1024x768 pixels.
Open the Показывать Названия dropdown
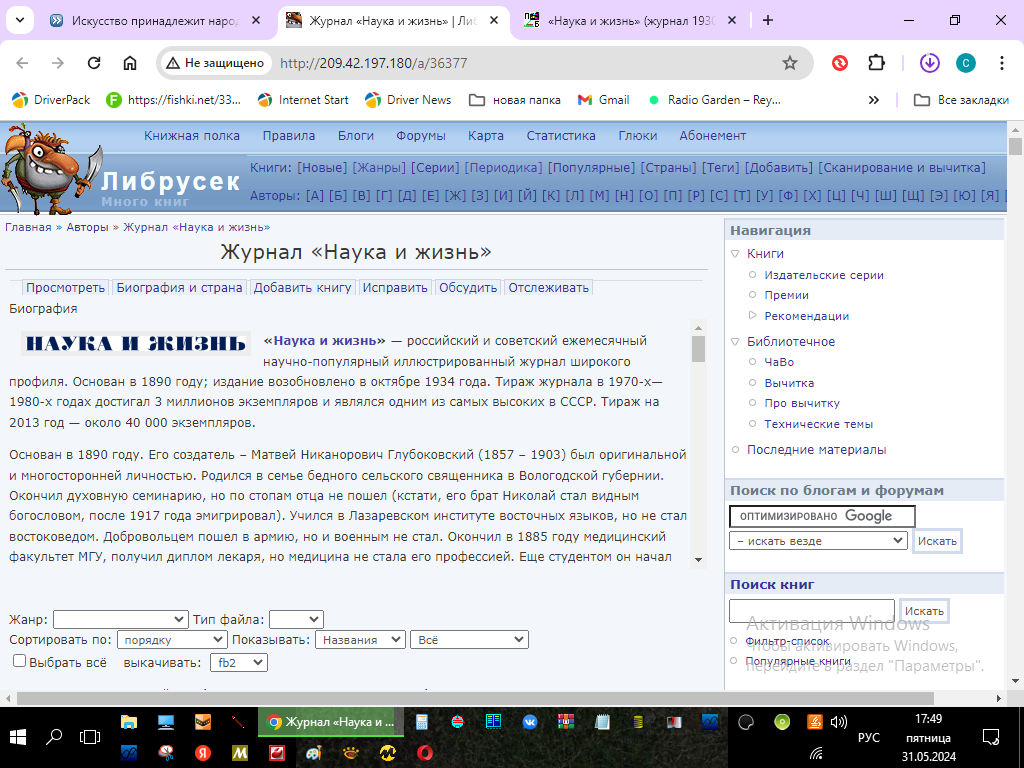coord(360,640)
